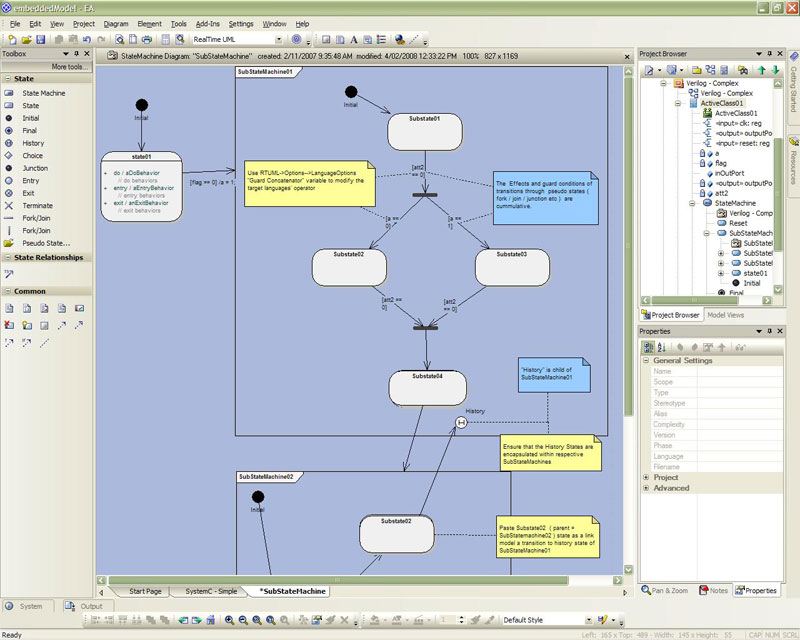Select the inOutPort tree item
The width and height of the screenshot is (800, 640).
pyautogui.click(x=725, y=173)
